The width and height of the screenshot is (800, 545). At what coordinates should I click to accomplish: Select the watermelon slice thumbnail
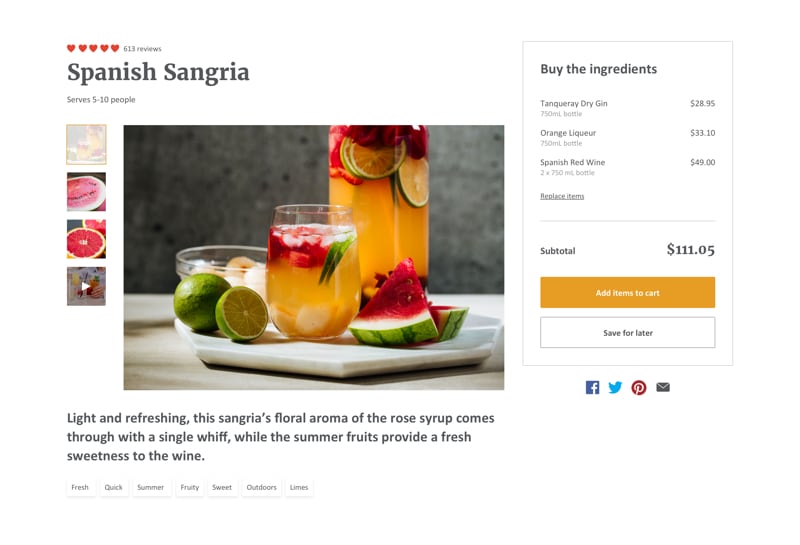(x=86, y=192)
